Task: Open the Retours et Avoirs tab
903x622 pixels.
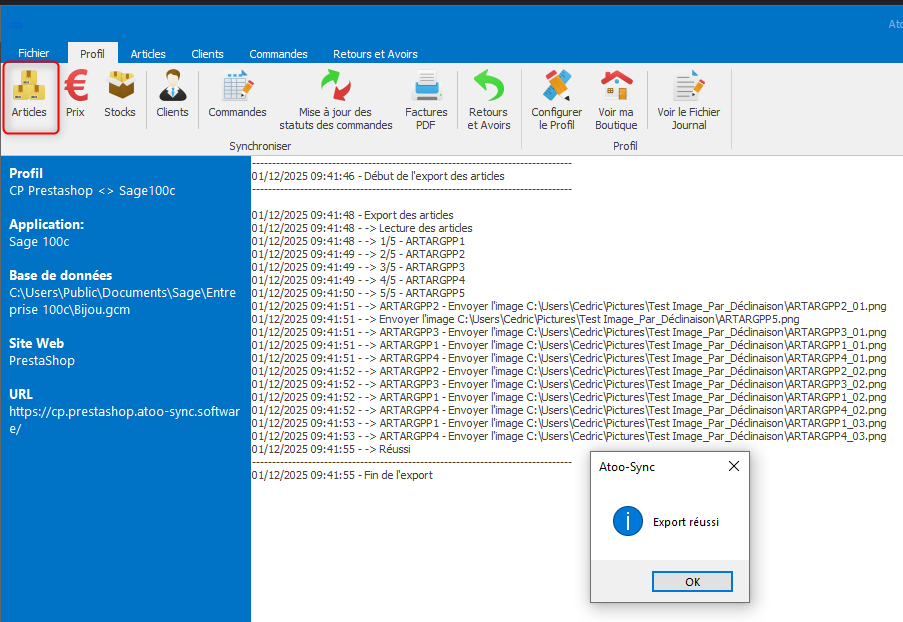Action: click(375, 54)
